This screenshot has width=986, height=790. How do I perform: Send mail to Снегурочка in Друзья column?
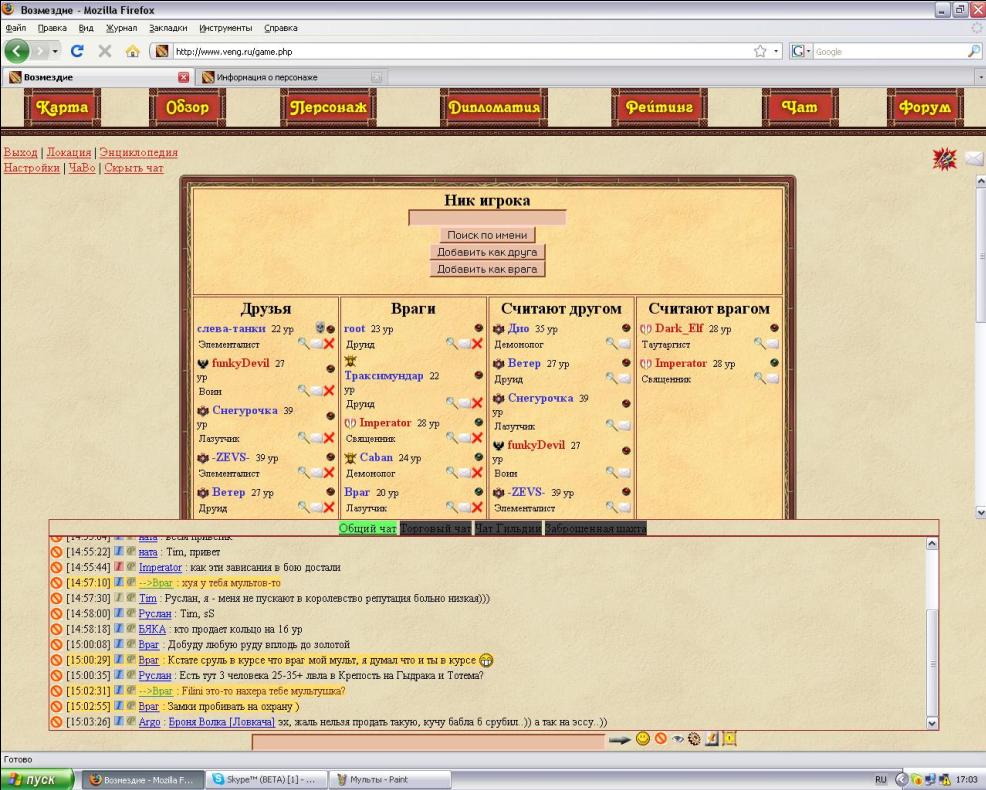316,438
